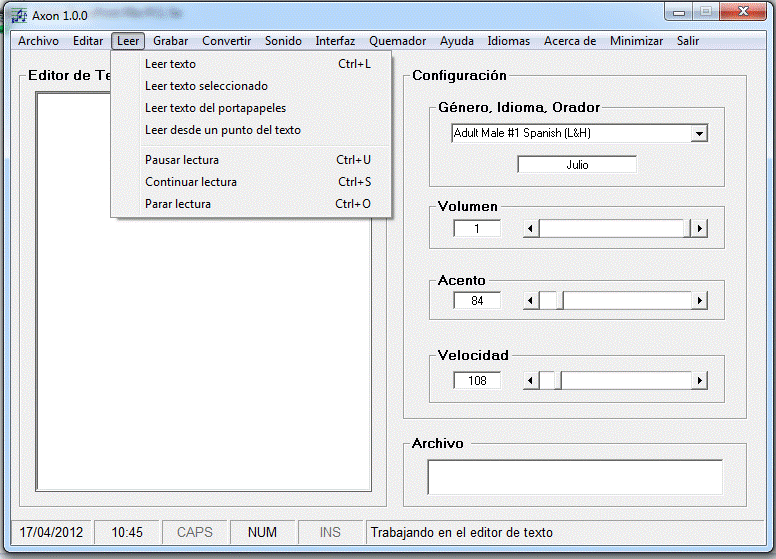
Task: Open the Grabar menu
Action: coord(170,41)
